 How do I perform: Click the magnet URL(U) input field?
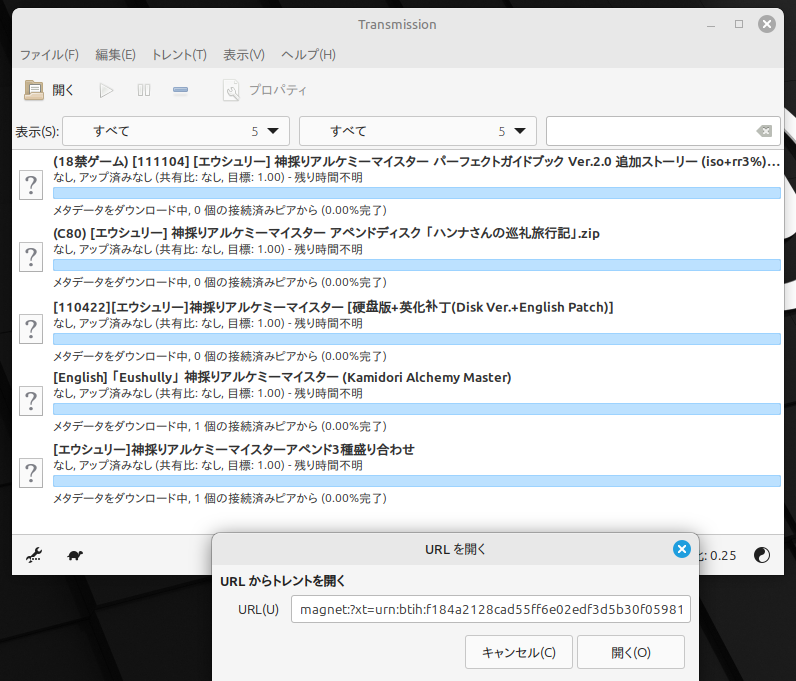click(490, 609)
